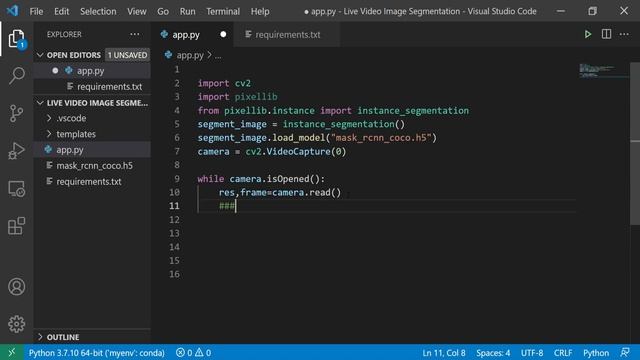The width and height of the screenshot is (640, 360).
Task: Open Explorer views and more actions ellipsis
Action: [135, 34]
